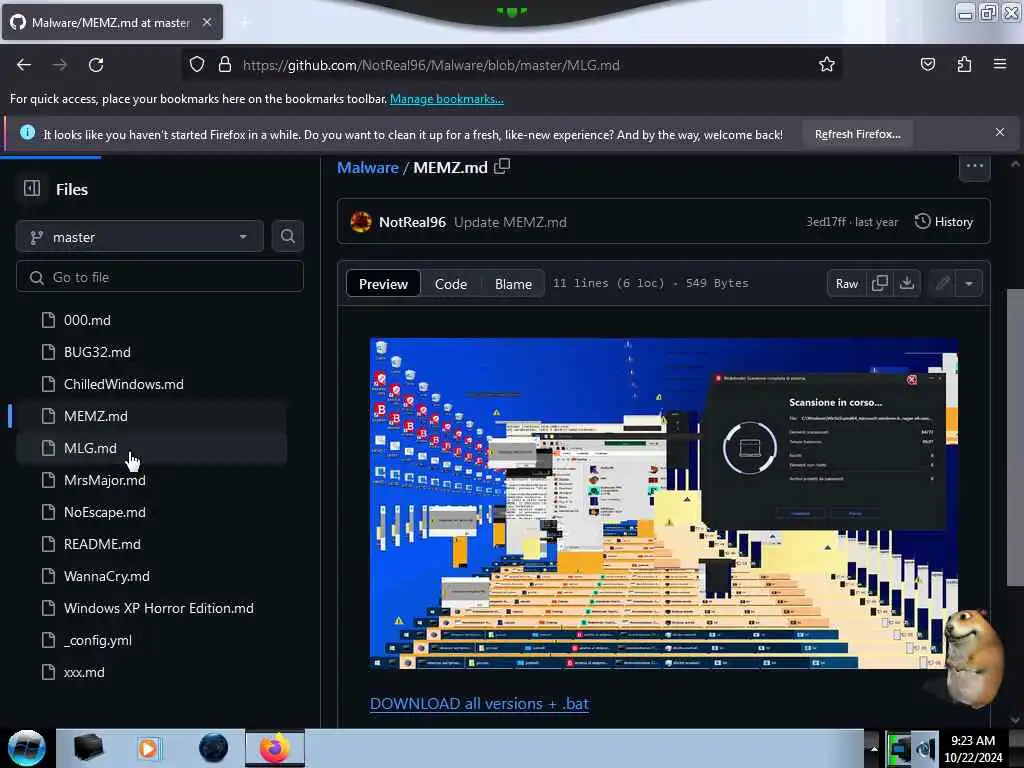Expand the edit options dropdown arrow
This screenshot has width=1024, height=768.
[x=969, y=283]
